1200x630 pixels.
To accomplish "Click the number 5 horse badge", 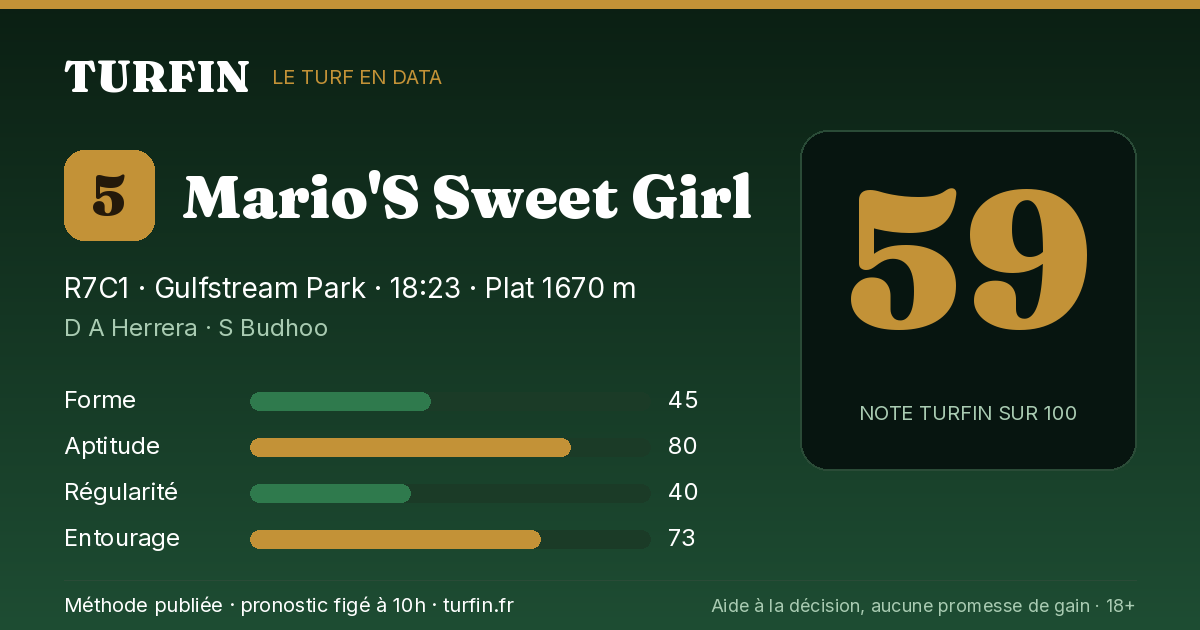I will coord(109,195).
